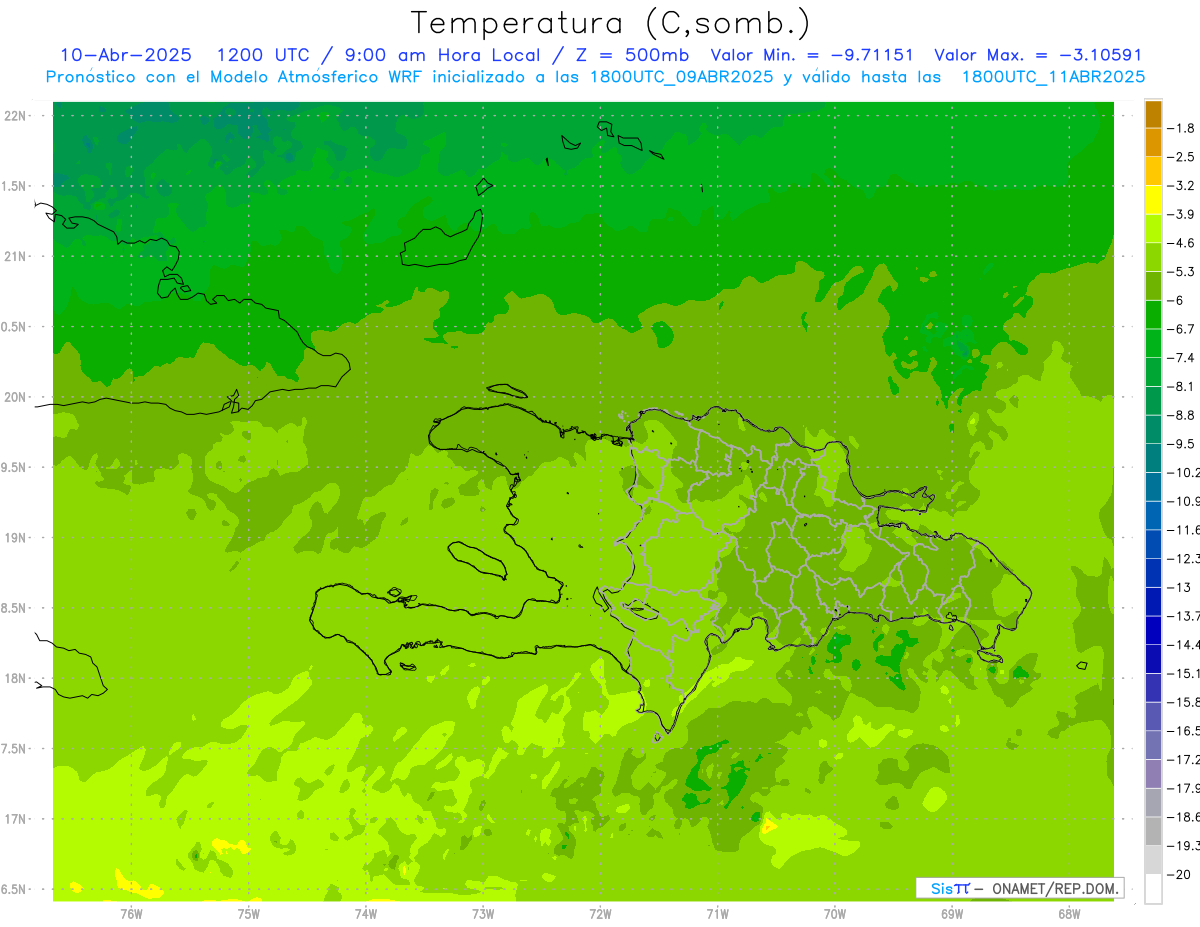Click the "-16.5" colorbar label
Screen dimensions: 1200x927
coord(1184,731)
